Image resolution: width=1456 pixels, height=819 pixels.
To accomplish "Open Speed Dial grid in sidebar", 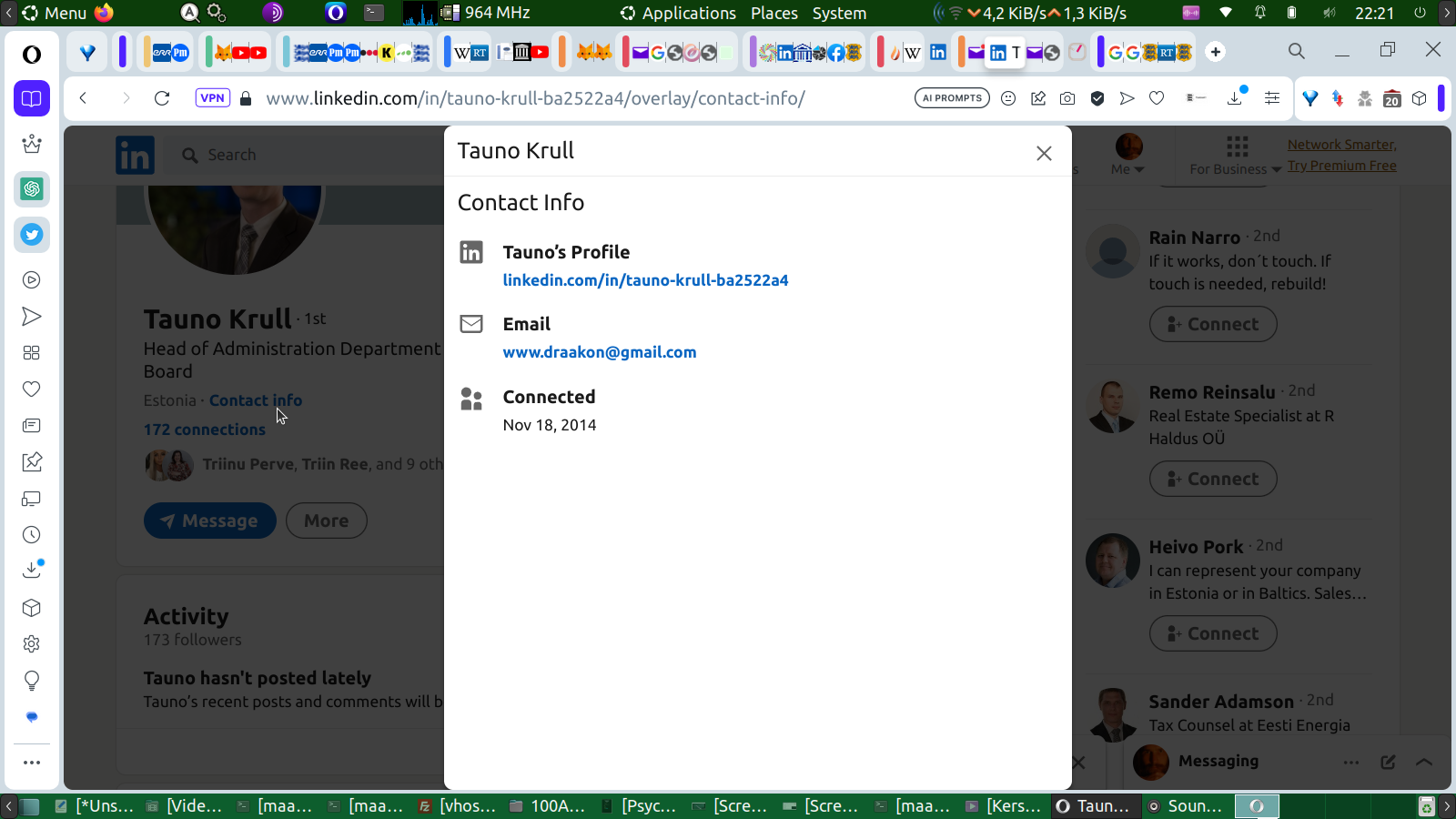I will [32, 353].
